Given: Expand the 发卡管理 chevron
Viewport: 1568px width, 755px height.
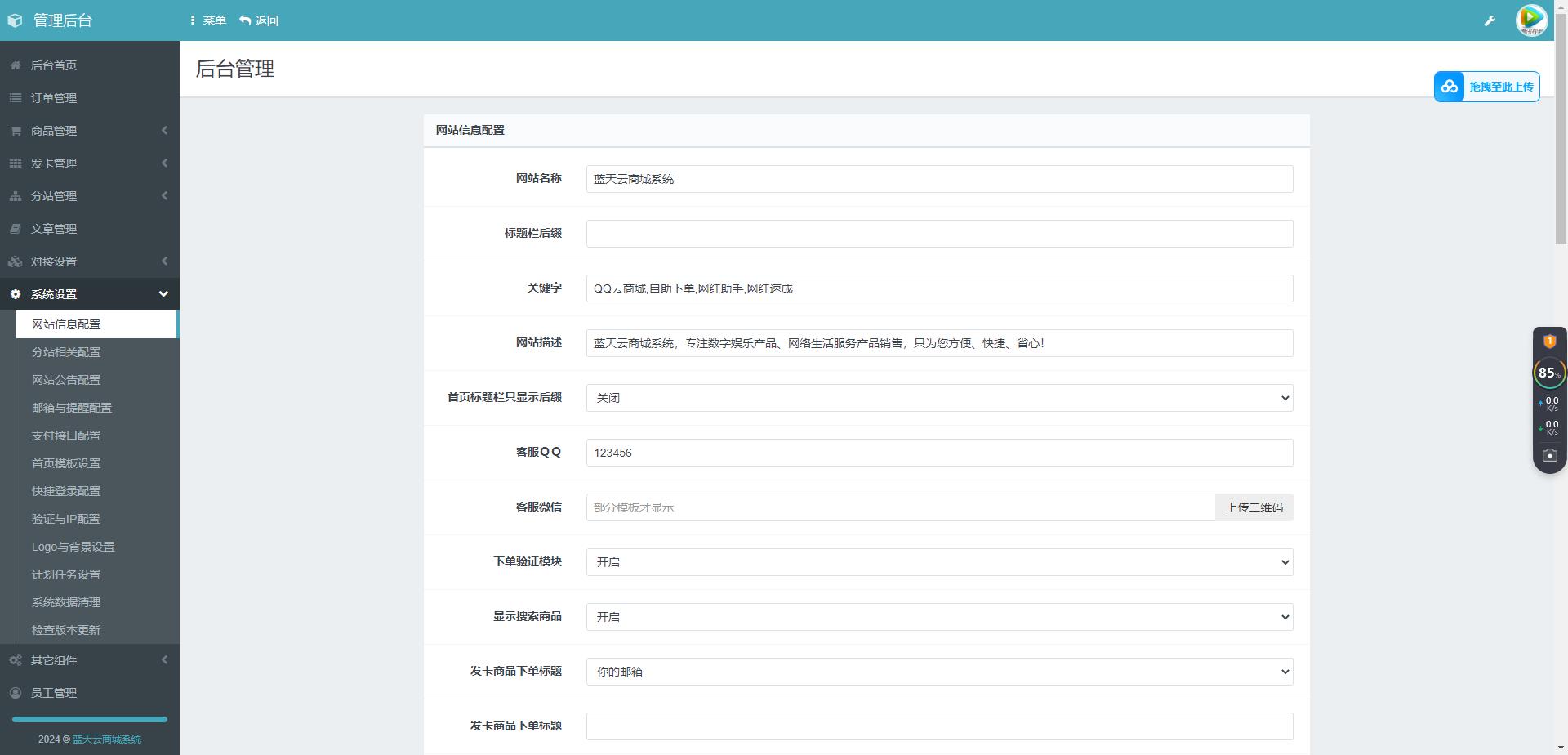Looking at the screenshot, I should pos(164,163).
